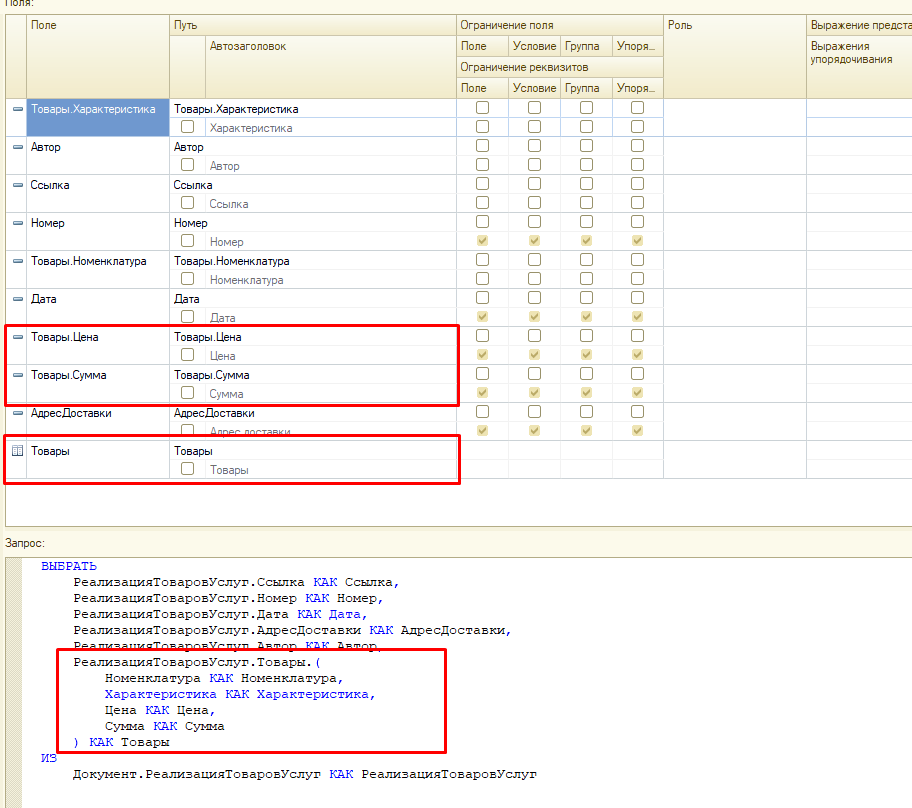Click the field icon beside Товары.Номенклатура
The width and height of the screenshot is (912, 808).
tap(17, 261)
